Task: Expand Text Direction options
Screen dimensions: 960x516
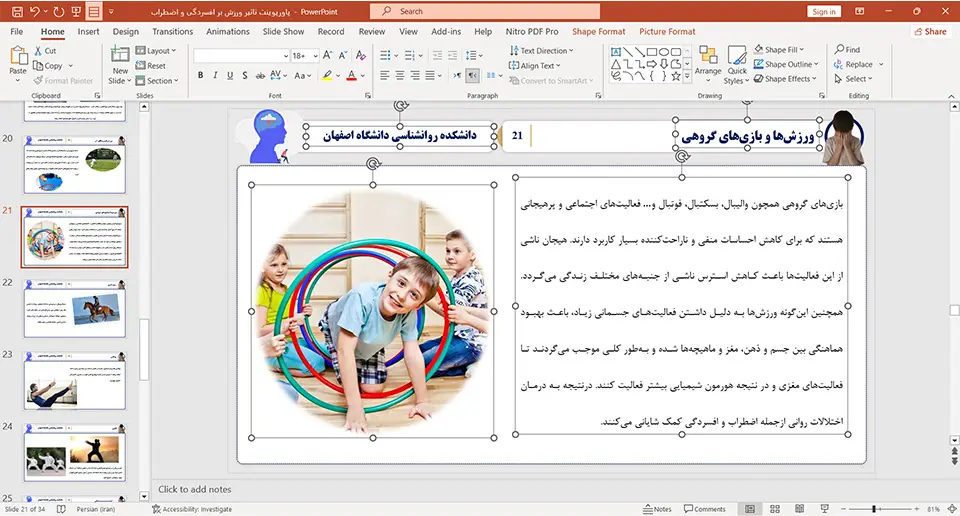Action: [x=541, y=51]
